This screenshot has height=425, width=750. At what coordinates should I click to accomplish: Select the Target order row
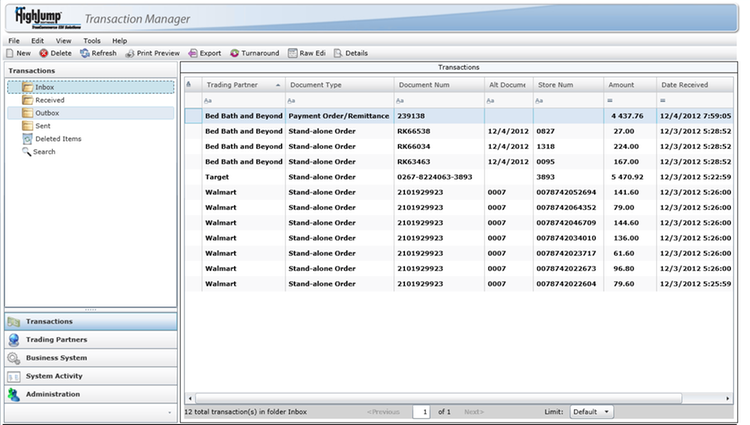459,177
